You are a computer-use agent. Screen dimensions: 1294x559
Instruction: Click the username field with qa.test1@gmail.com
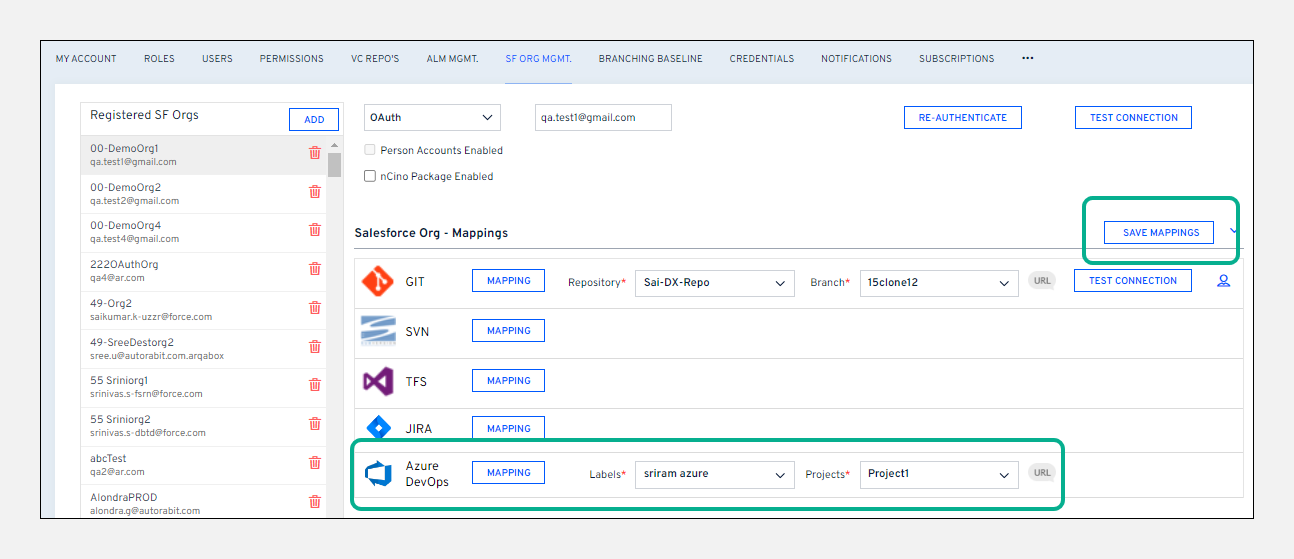[603, 118]
